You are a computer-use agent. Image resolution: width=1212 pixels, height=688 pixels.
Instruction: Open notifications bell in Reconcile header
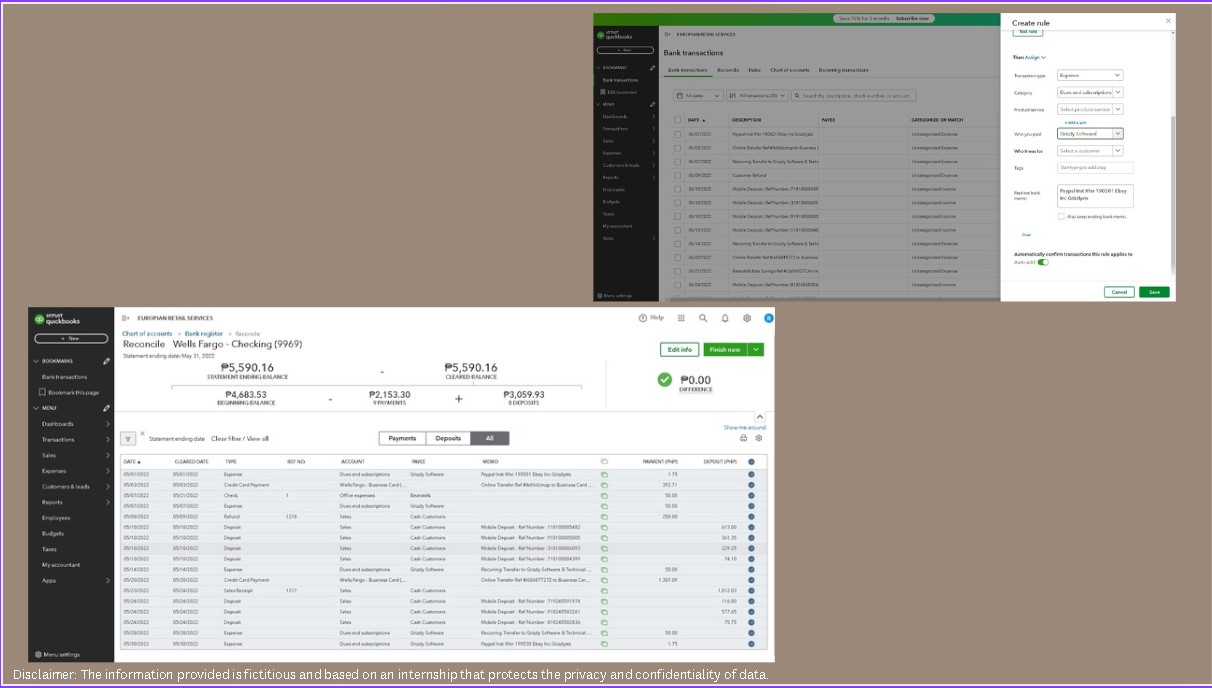pyautogui.click(x=725, y=318)
